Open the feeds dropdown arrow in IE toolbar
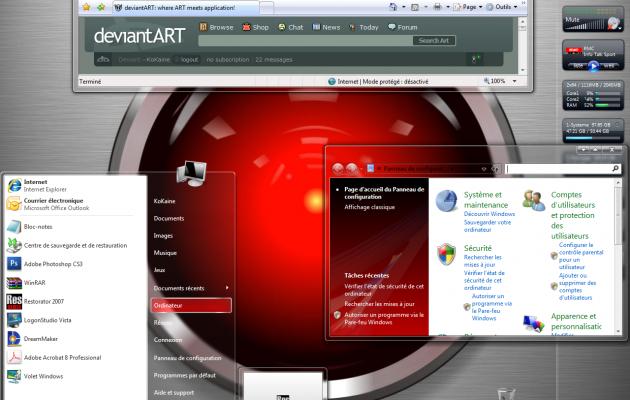 tap(426, 7)
